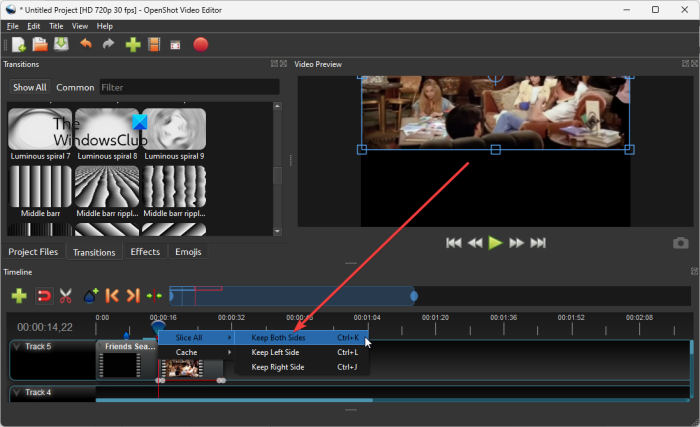Screen dimensions: 700x427
Task: Click the red Export Video button
Action: tap(200, 45)
